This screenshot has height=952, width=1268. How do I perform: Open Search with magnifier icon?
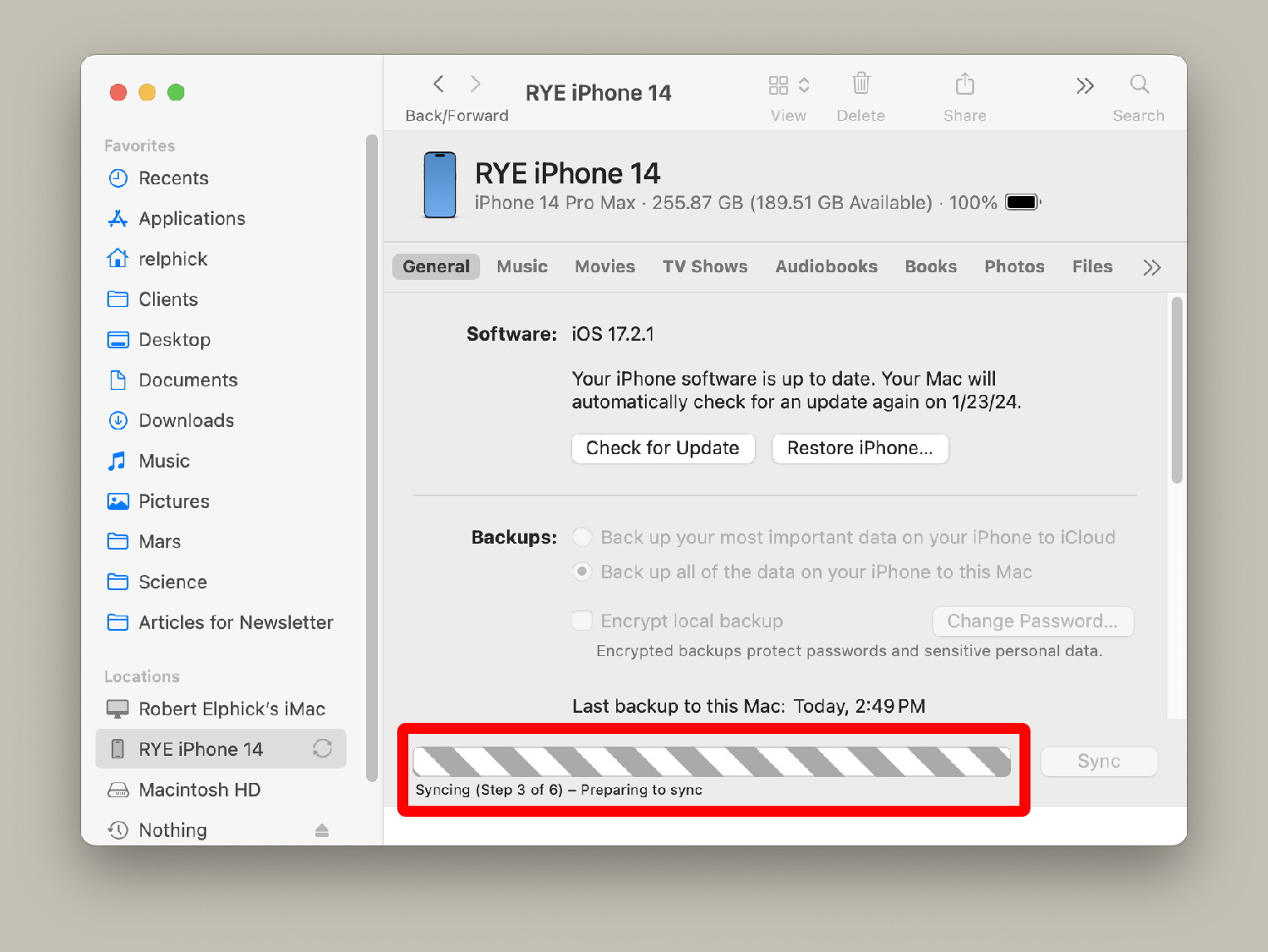[1140, 84]
